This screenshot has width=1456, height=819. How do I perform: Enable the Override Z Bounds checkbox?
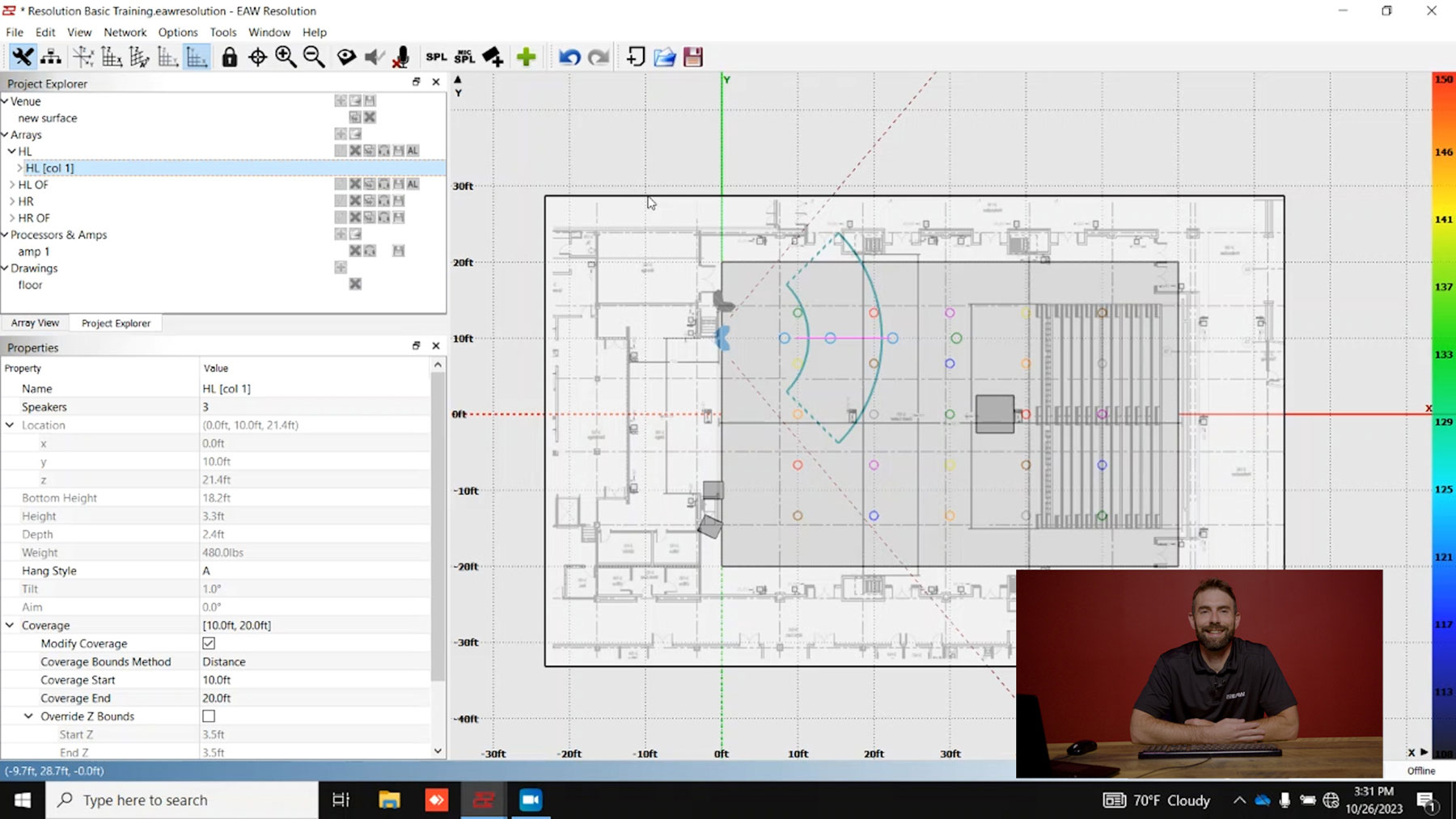pos(209,716)
